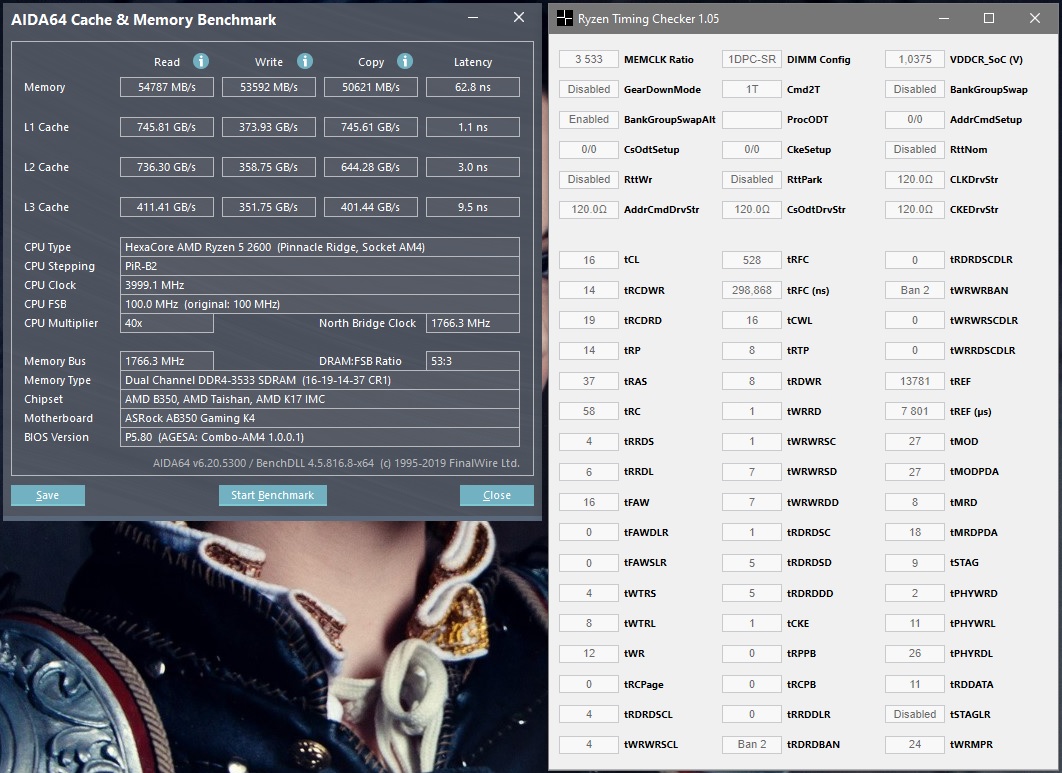1062x773 pixels.
Task: Click the RttPark Disabled field
Action: tap(752, 180)
